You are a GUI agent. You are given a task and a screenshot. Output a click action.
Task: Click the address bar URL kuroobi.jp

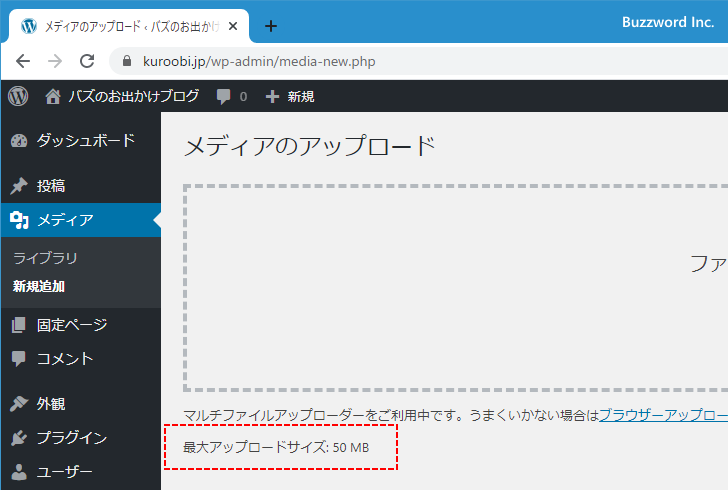click(x=259, y=61)
